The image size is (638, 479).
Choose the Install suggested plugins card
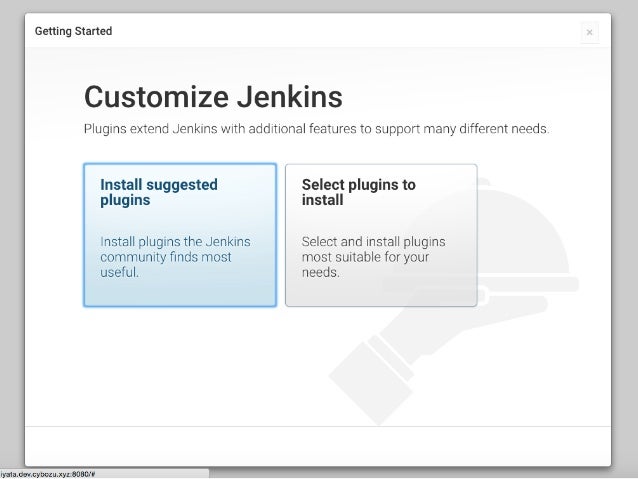[180, 235]
